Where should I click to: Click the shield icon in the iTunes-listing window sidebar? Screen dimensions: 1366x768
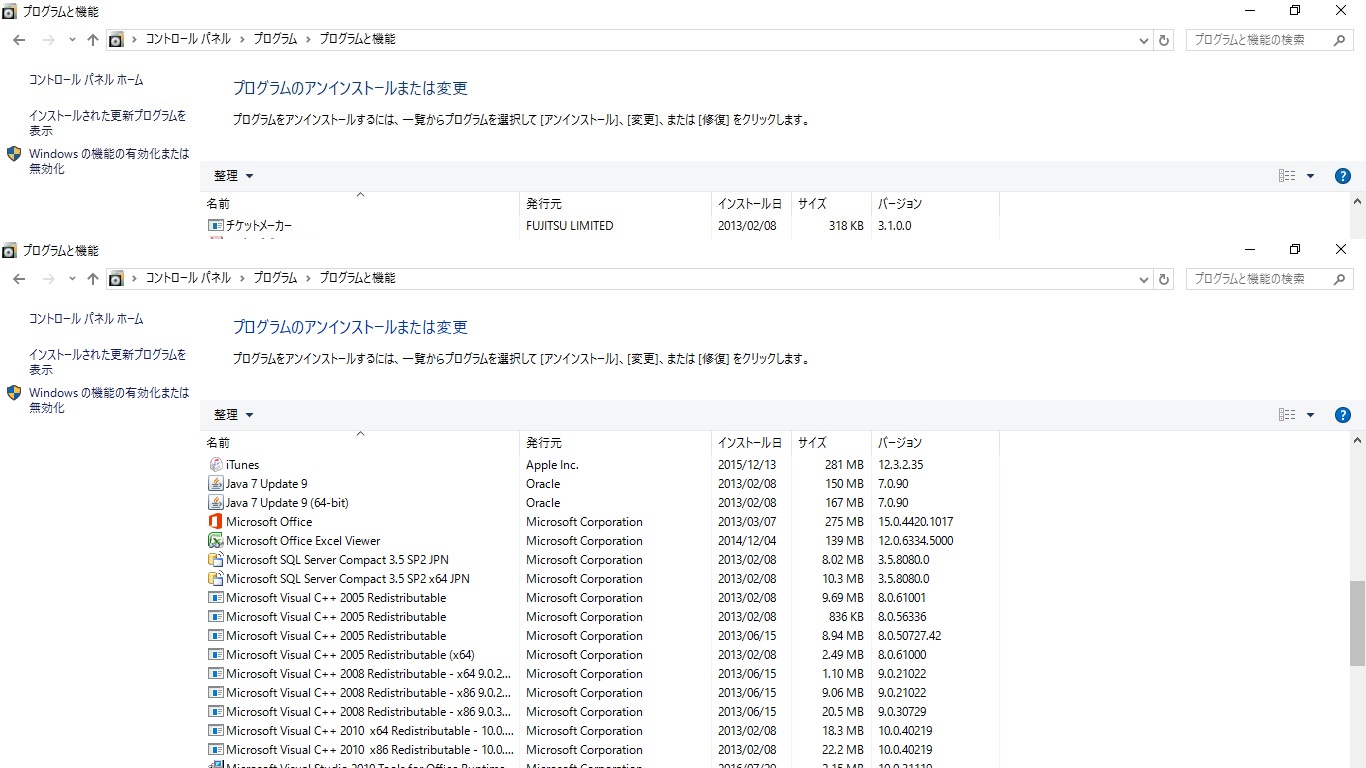click(14, 393)
